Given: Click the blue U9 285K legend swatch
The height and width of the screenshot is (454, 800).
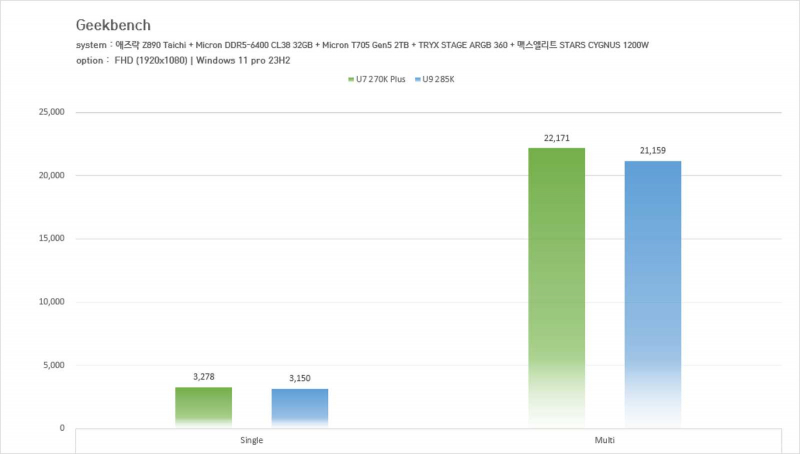Looking at the screenshot, I should [x=415, y=80].
